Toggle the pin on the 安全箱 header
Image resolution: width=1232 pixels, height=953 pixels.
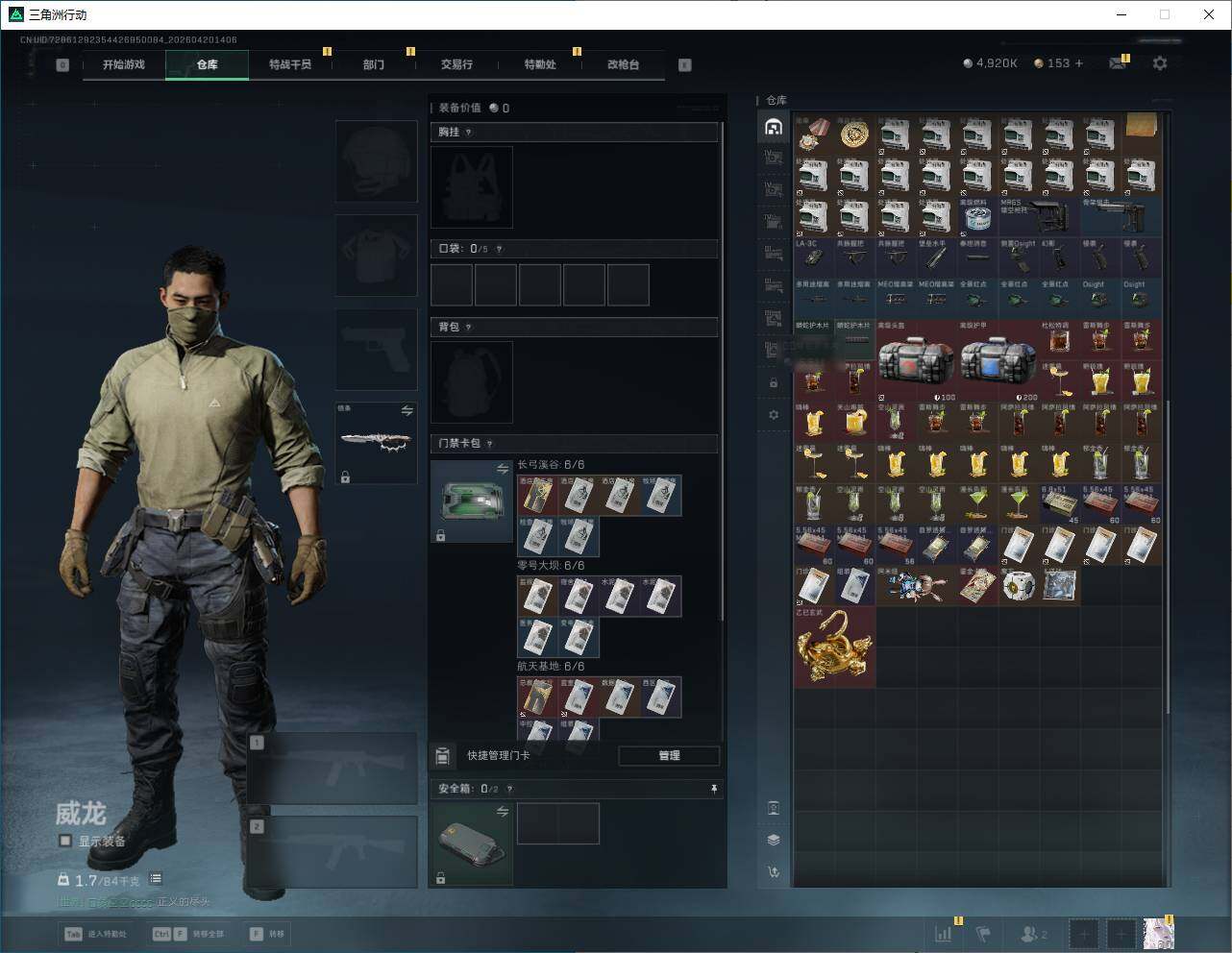(x=713, y=790)
